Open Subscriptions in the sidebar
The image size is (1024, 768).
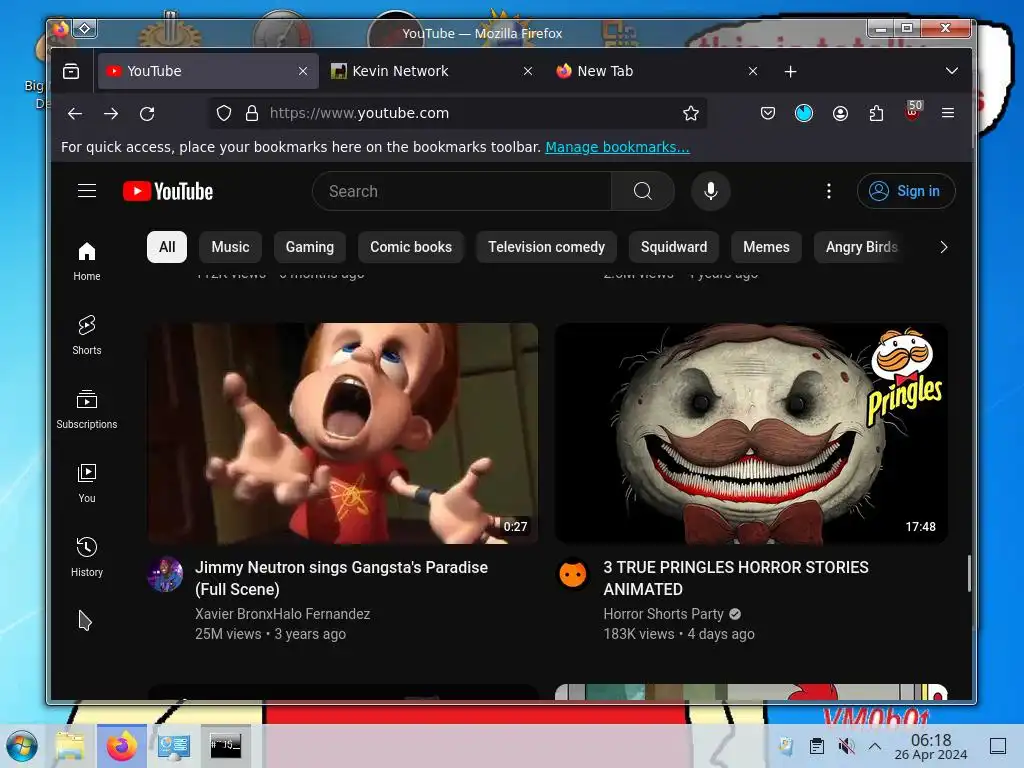[87, 409]
